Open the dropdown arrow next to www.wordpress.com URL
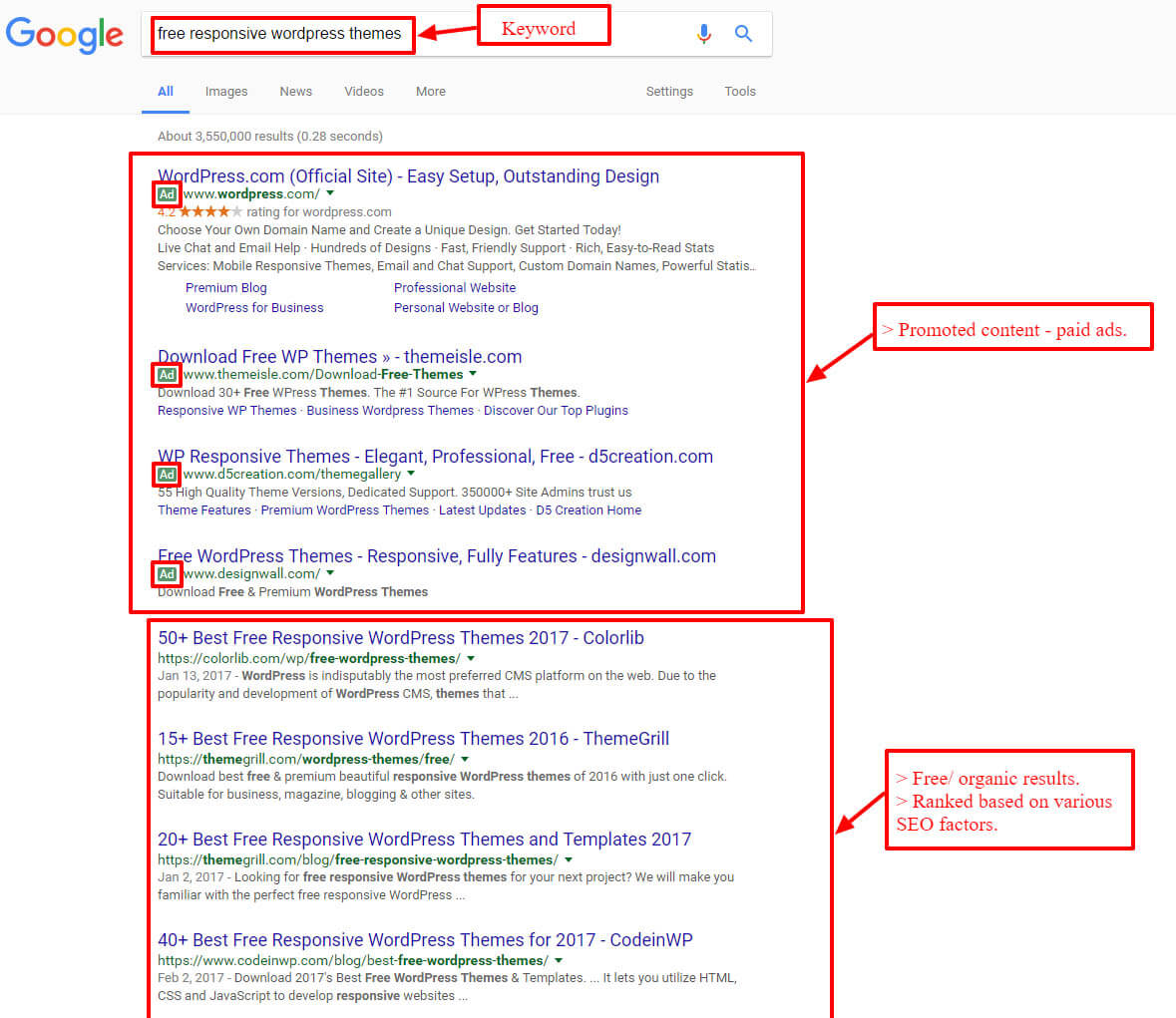This screenshot has height=1018, width=1176. click(330, 193)
